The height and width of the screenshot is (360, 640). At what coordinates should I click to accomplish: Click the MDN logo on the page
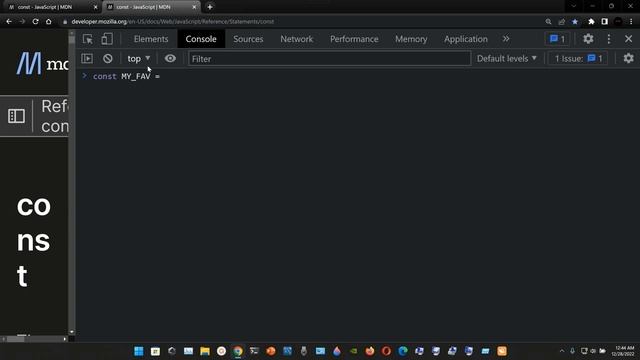42,64
